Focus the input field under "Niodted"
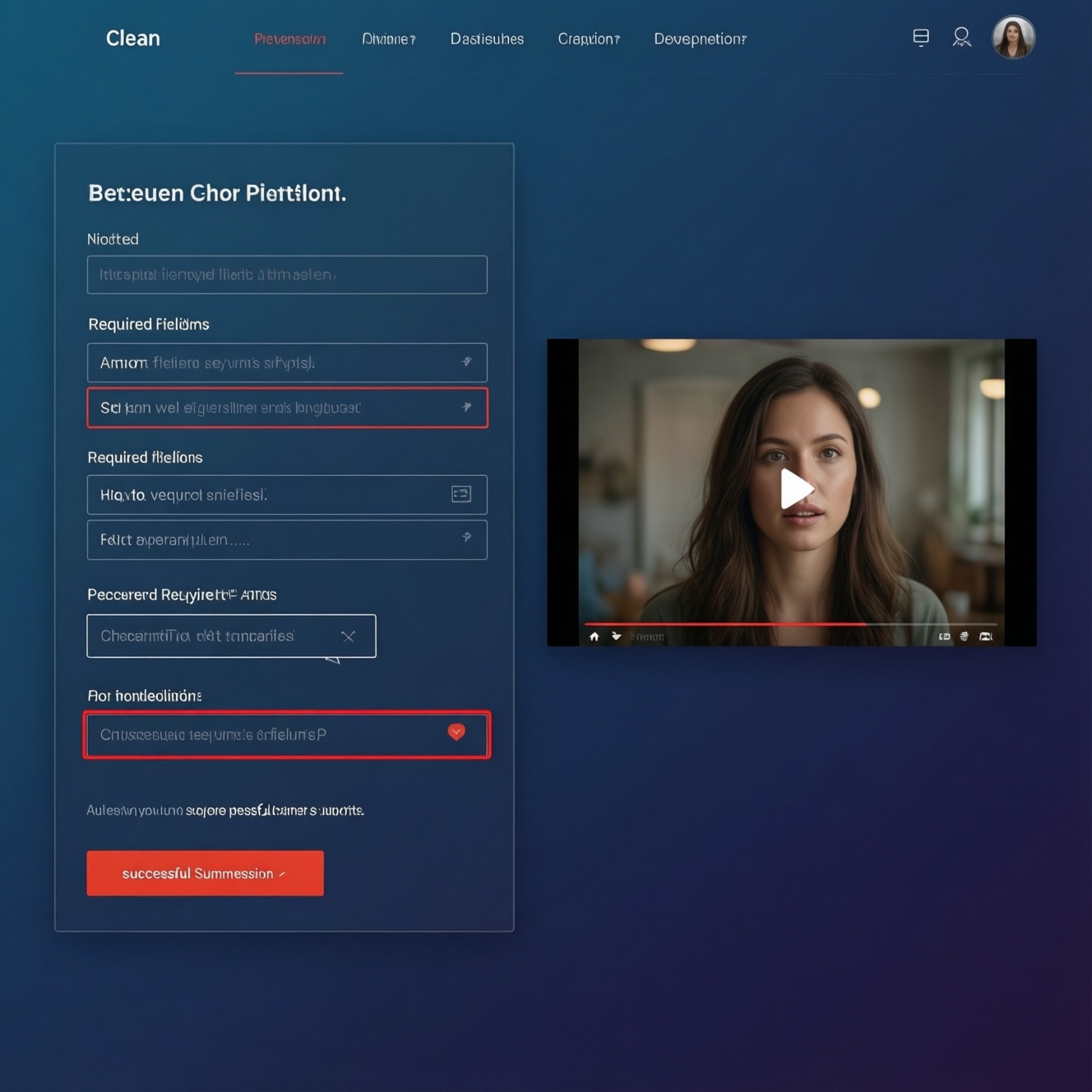 (x=287, y=275)
